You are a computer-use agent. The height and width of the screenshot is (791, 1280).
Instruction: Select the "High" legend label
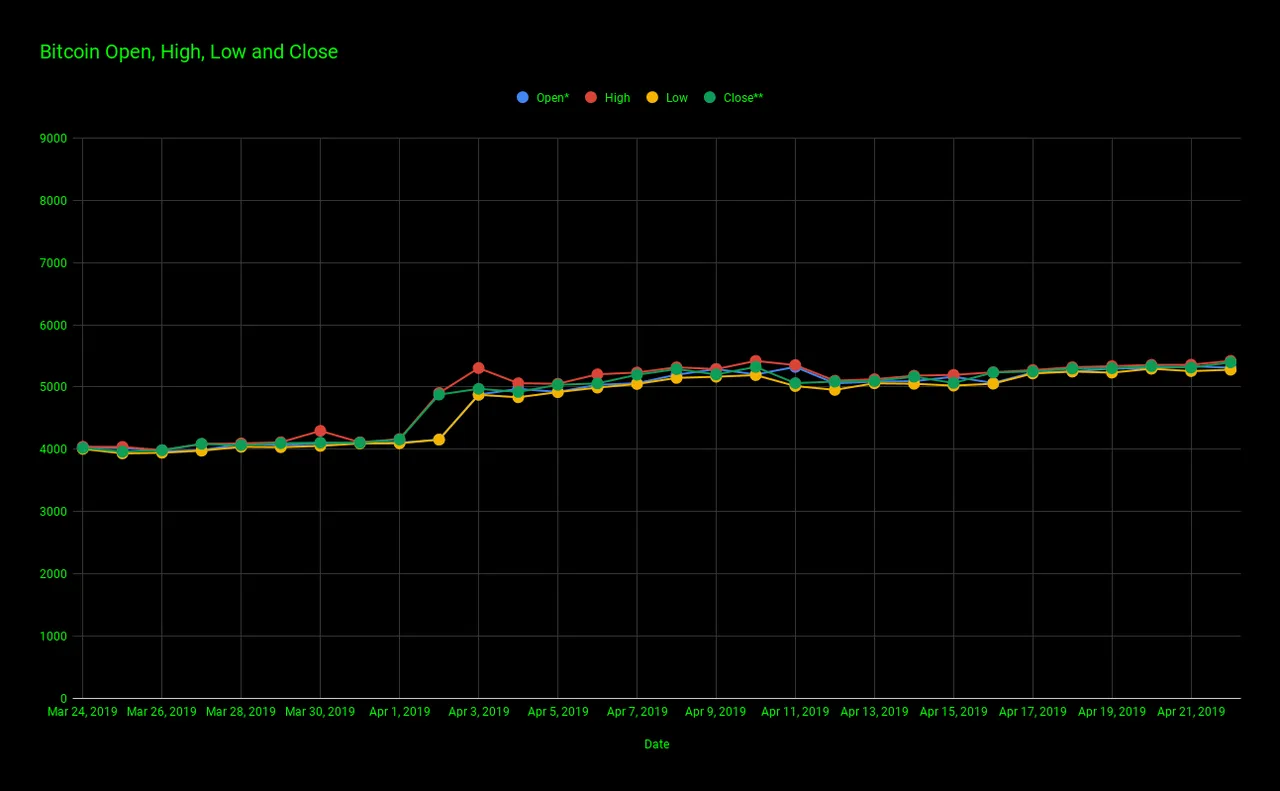pyautogui.click(x=617, y=98)
